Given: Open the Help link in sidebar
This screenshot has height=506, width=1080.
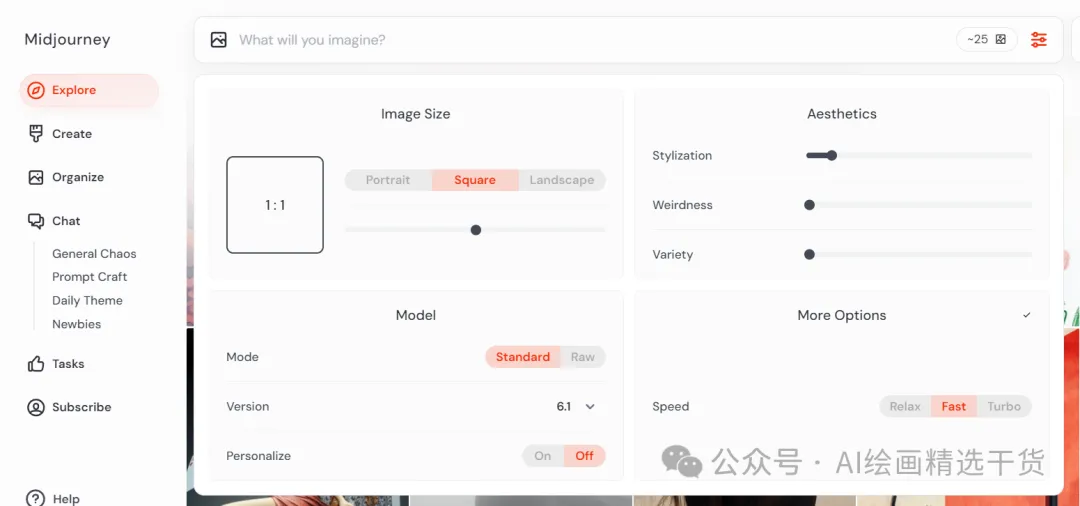Looking at the screenshot, I should point(66,498).
